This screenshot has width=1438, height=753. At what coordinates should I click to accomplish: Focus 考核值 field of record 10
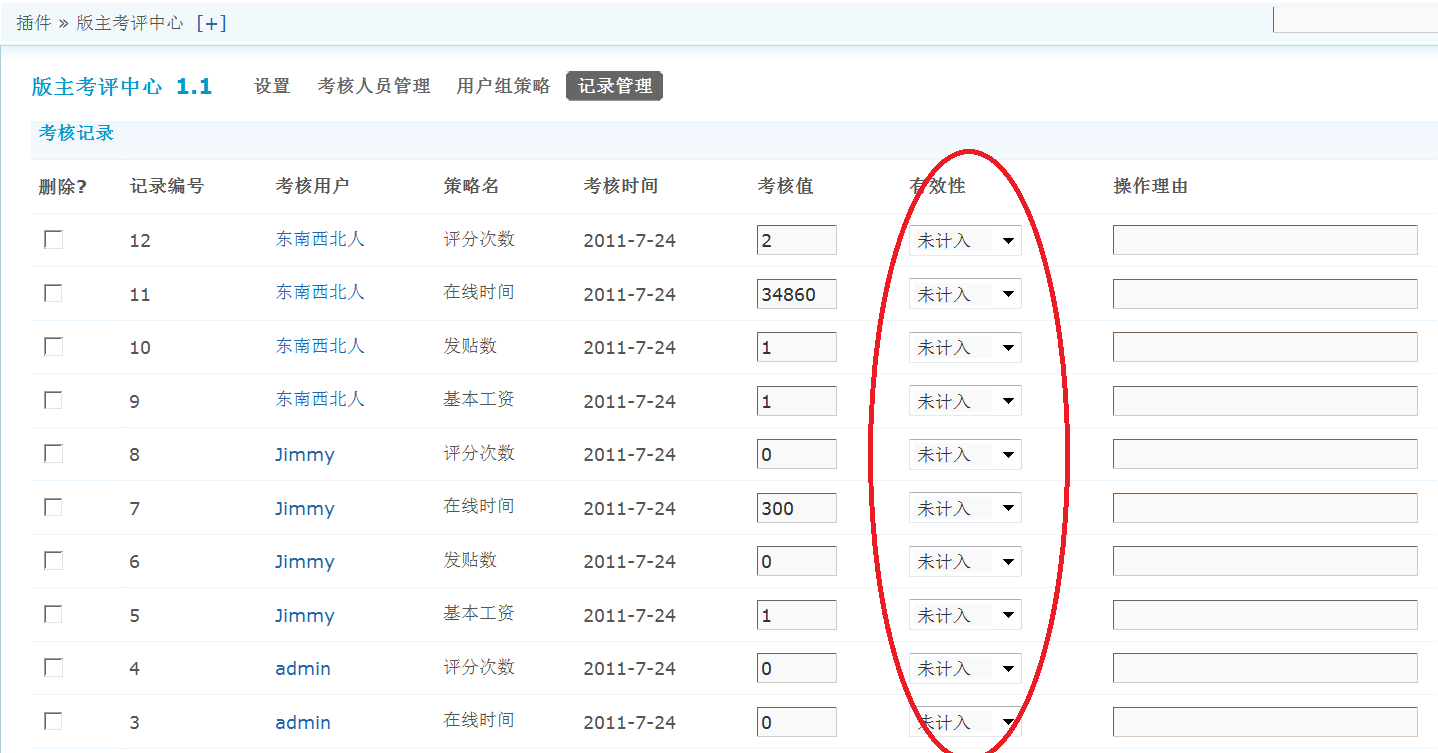pos(797,347)
